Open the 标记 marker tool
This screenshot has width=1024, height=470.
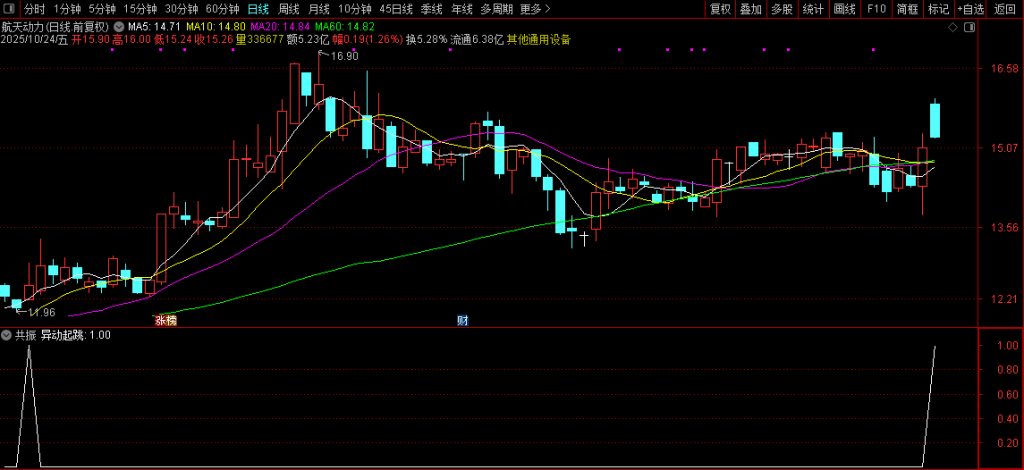pos(937,9)
